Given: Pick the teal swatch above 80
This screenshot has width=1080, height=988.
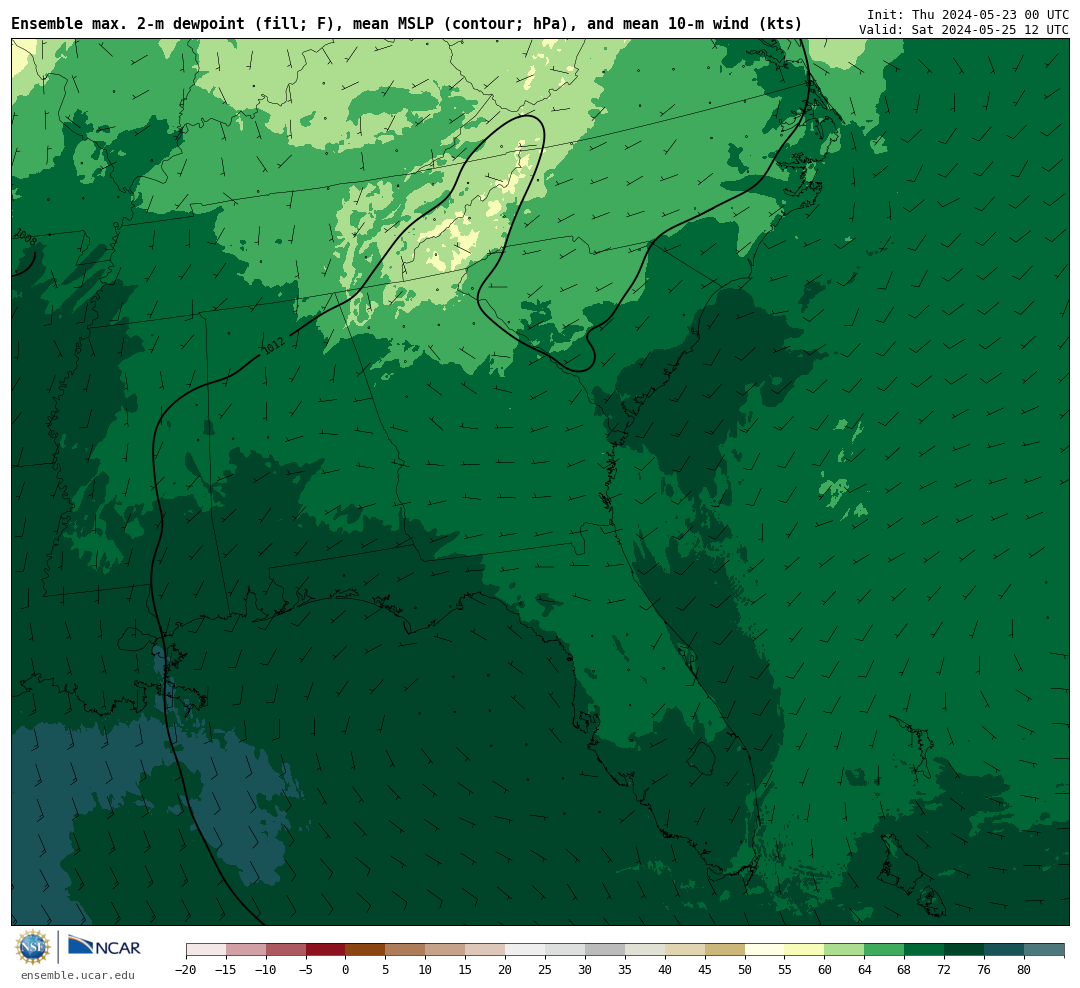Looking at the screenshot, I should pyautogui.click(x=1044, y=950).
